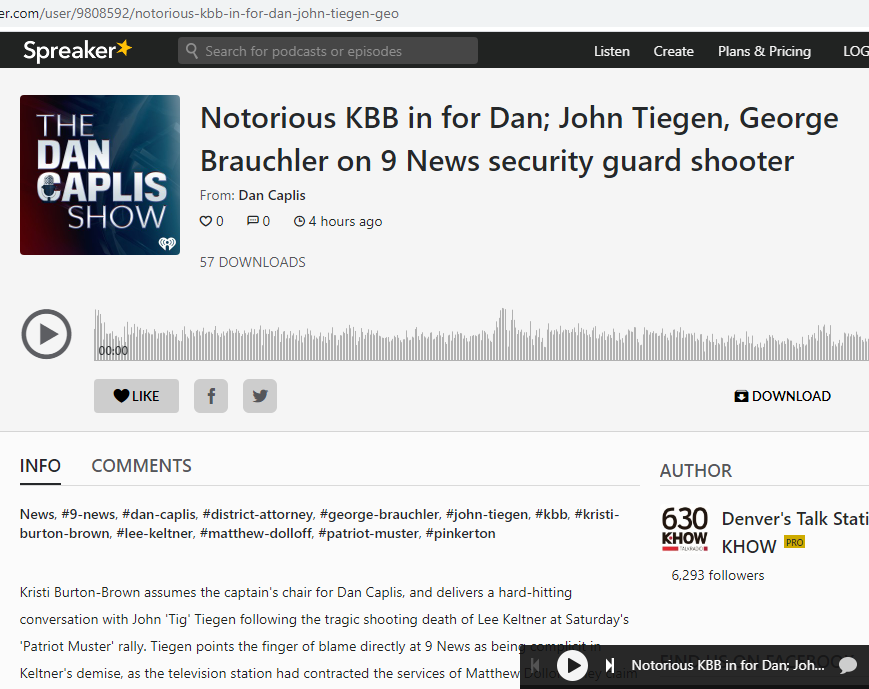Seek within the audio waveform
This screenshot has width=869, height=689.
[481, 334]
